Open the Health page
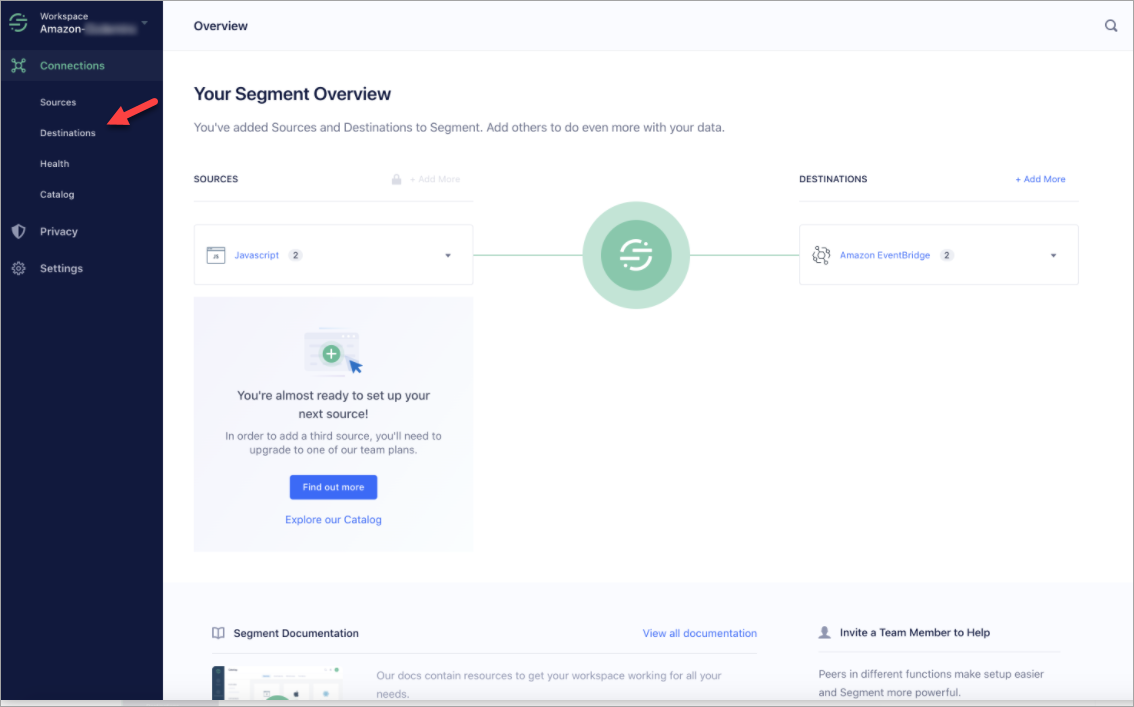Screen dimensions: 1134x707 click(x=54, y=163)
